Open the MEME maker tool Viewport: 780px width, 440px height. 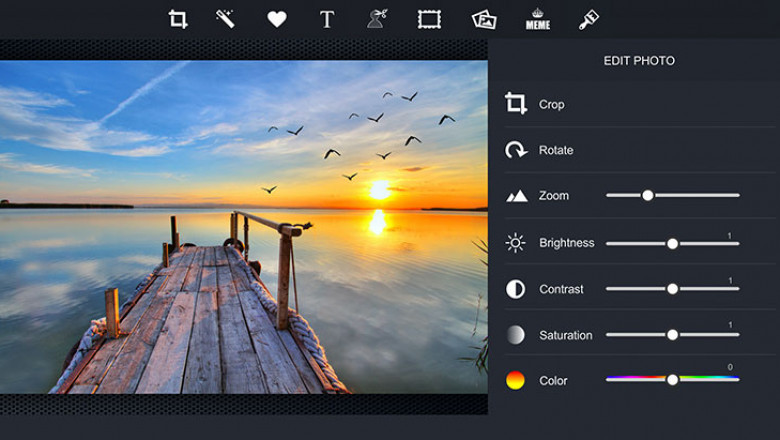coord(538,19)
